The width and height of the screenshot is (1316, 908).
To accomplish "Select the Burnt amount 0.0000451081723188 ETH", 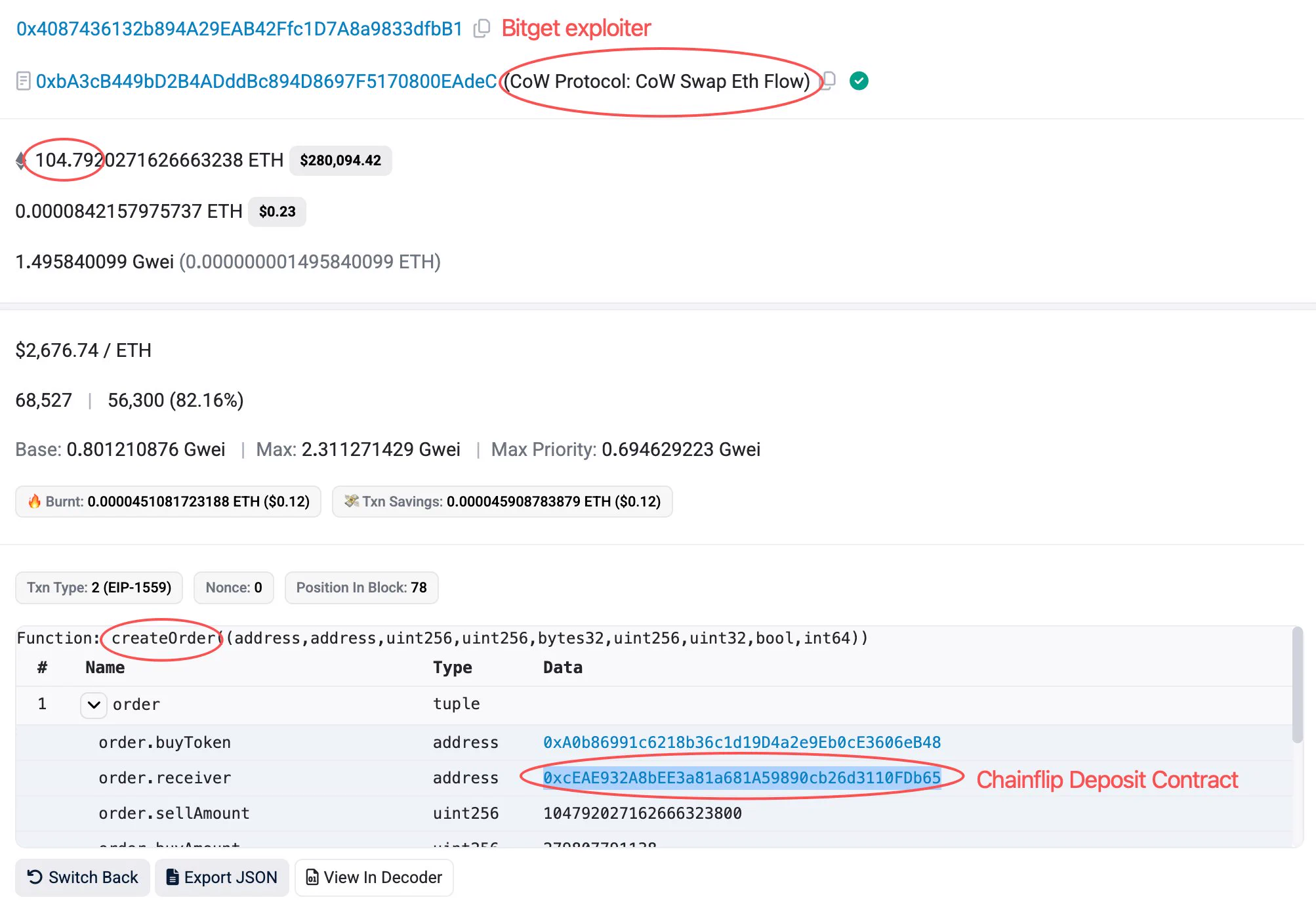I will tap(174, 501).
